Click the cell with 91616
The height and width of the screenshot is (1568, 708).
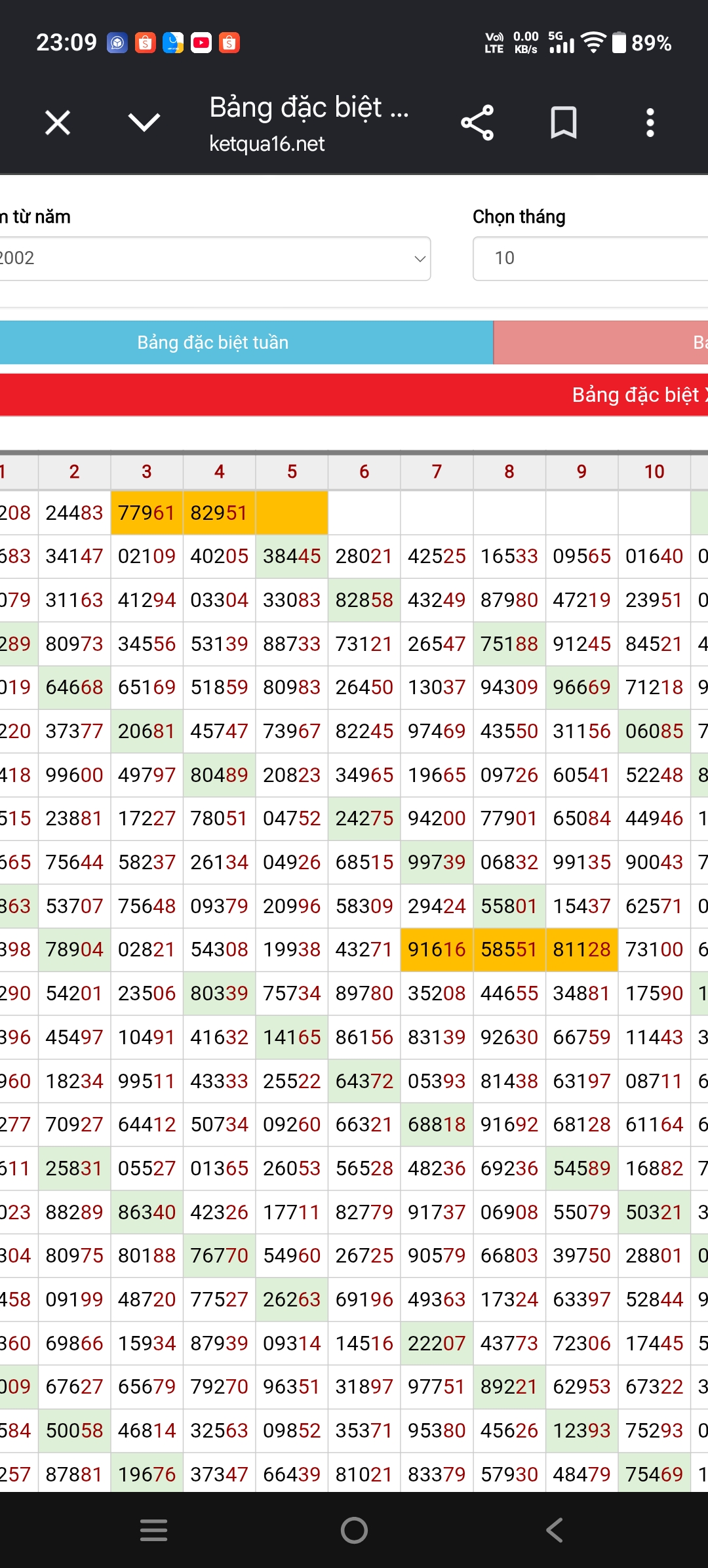[x=437, y=950]
